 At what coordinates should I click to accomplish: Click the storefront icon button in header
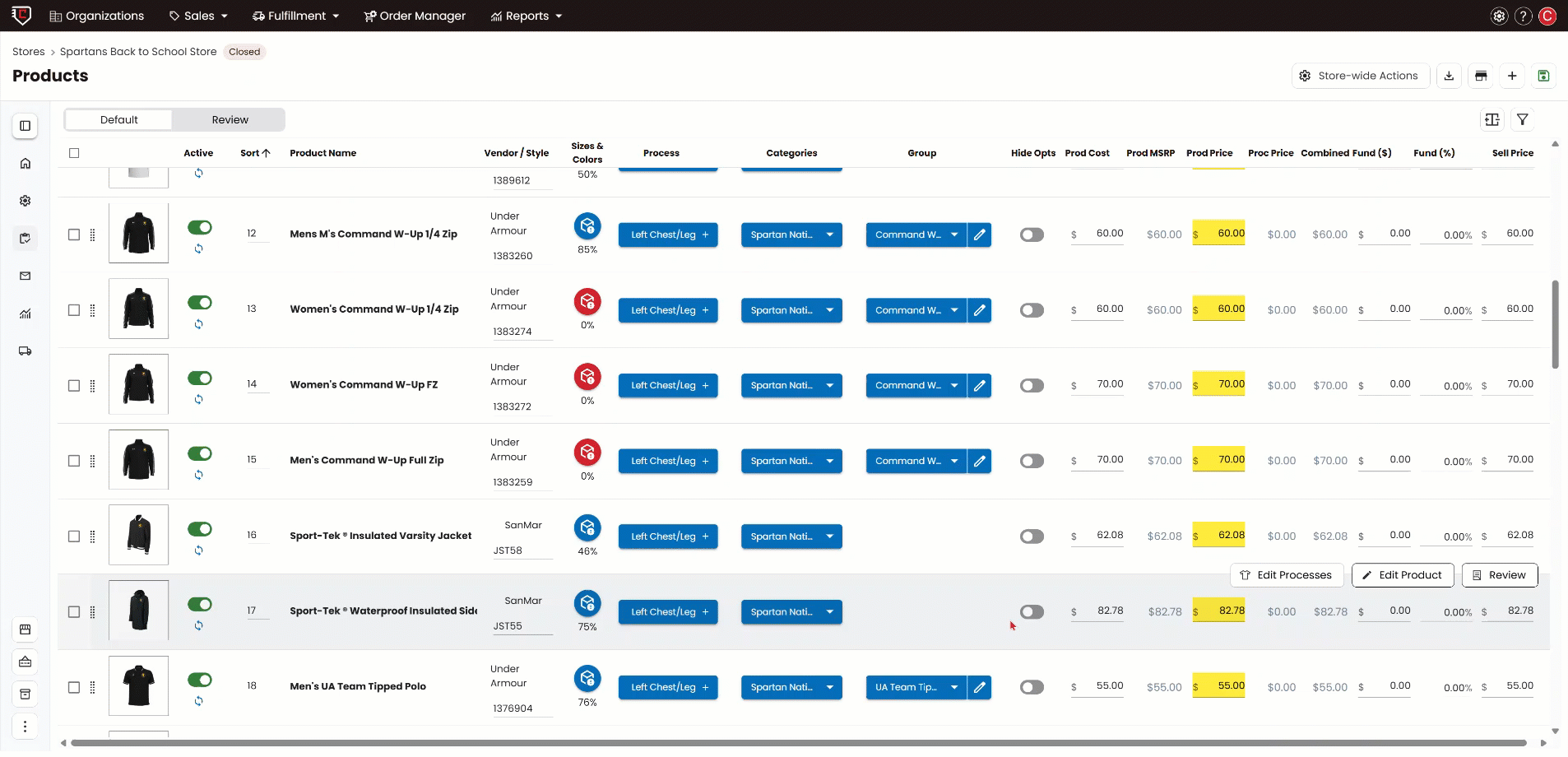point(1481,76)
